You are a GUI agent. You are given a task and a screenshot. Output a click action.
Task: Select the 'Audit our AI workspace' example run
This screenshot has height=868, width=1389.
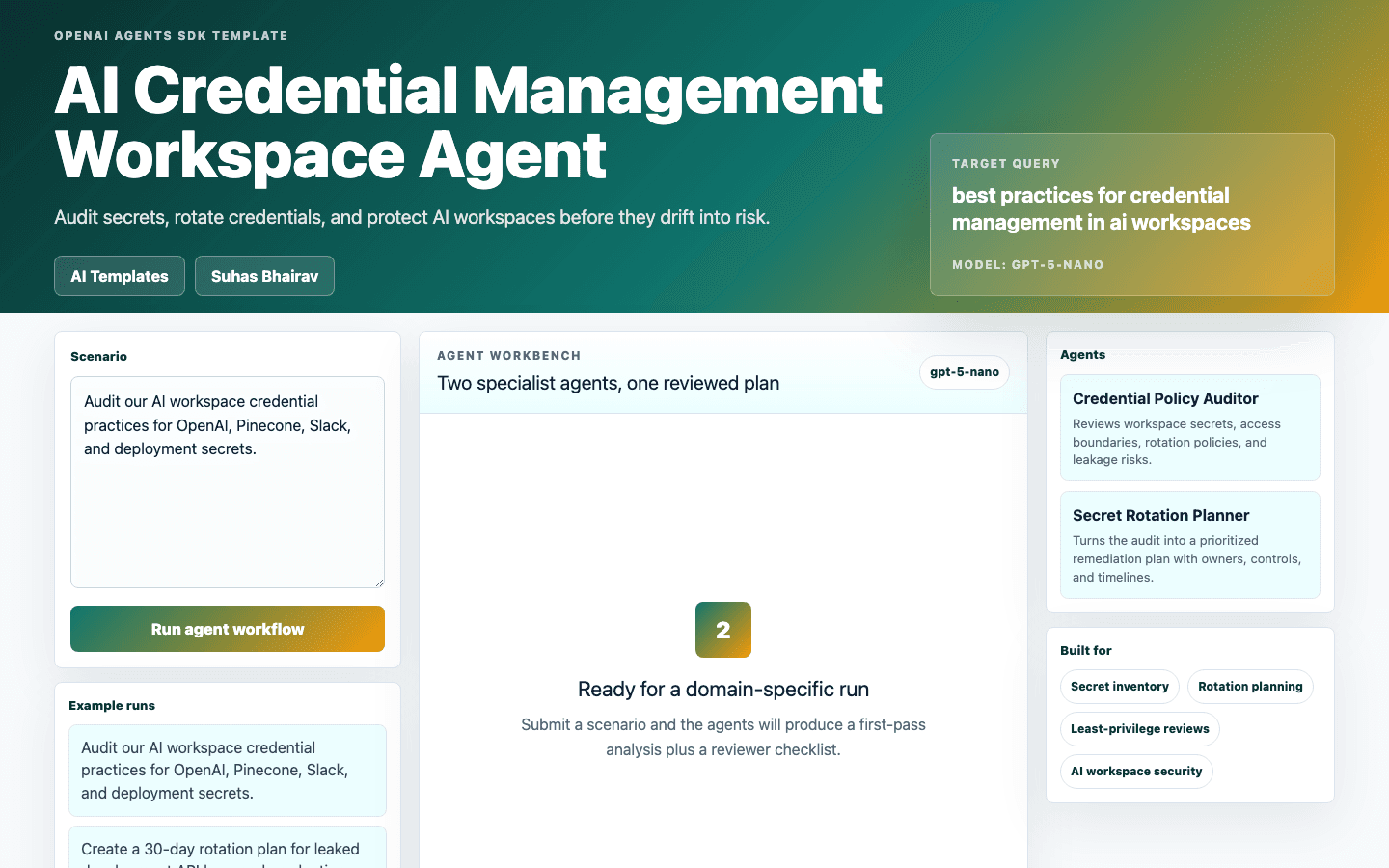tap(228, 771)
